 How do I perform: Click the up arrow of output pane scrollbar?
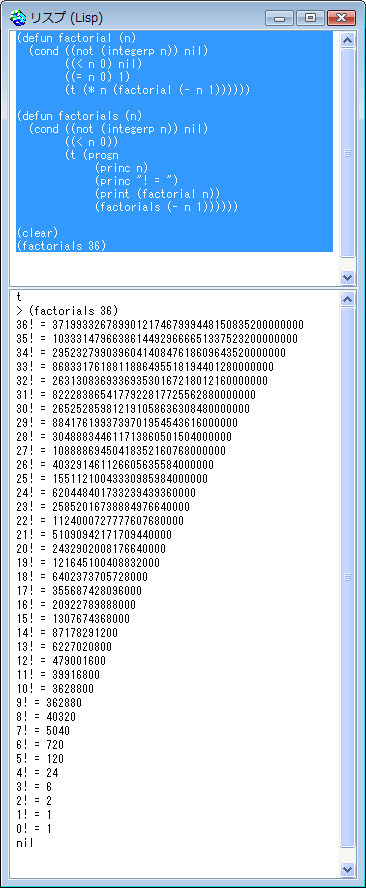pyautogui.click(x=348, y=299)
